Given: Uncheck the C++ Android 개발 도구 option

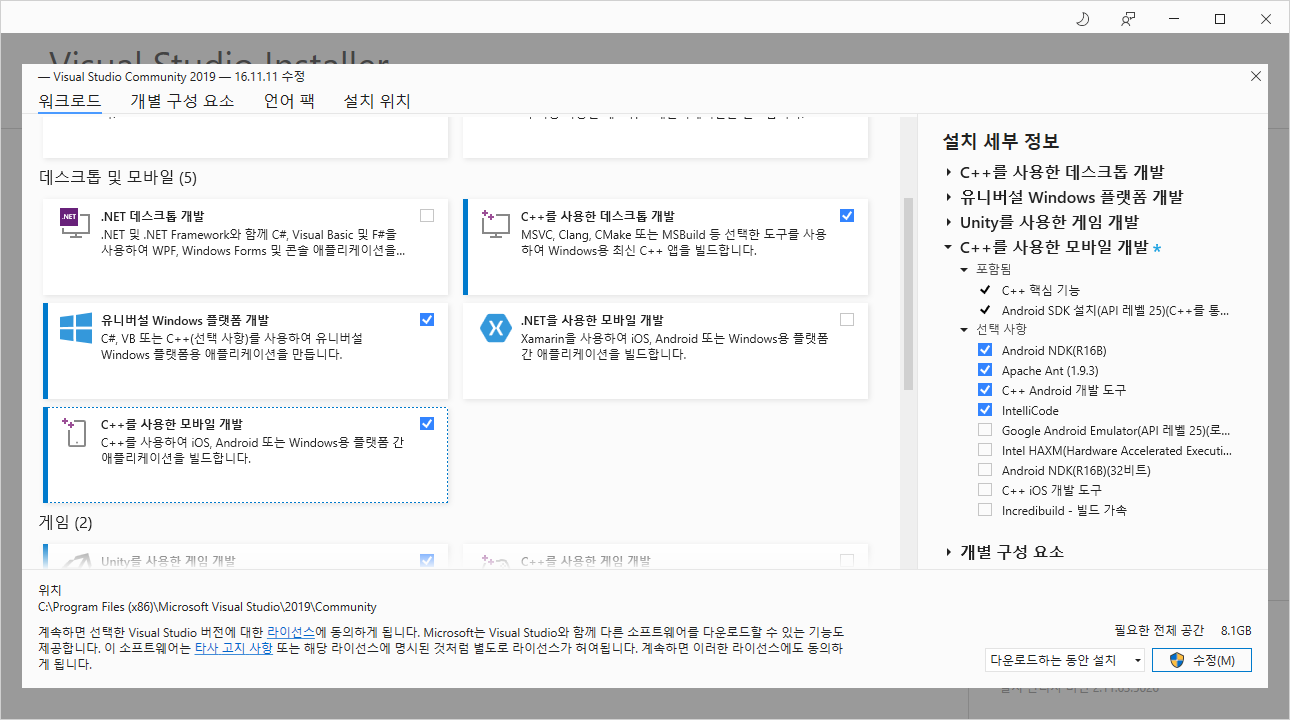Looking at the screenshot, I should pos(985,390).
